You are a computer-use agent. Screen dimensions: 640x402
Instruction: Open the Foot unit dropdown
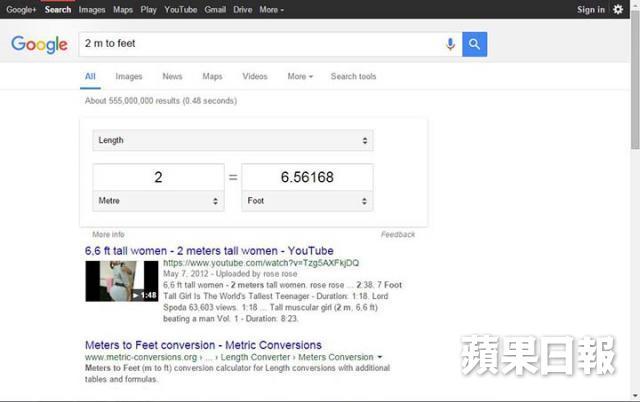tap(307, 201)
